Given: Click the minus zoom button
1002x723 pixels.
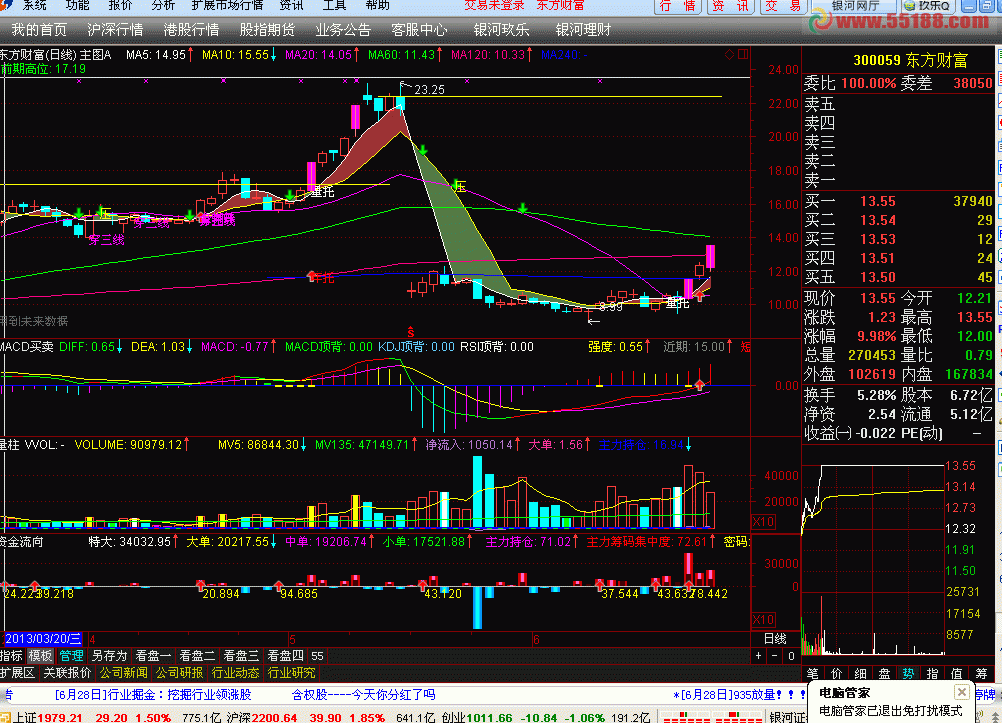Looking at the screenshot, I should pos(775,655).
